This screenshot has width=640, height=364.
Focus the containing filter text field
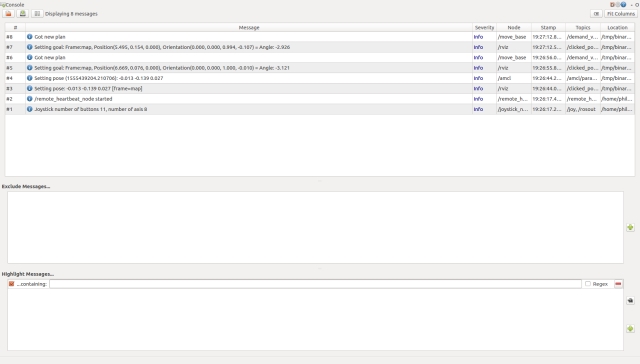(315, 284)
